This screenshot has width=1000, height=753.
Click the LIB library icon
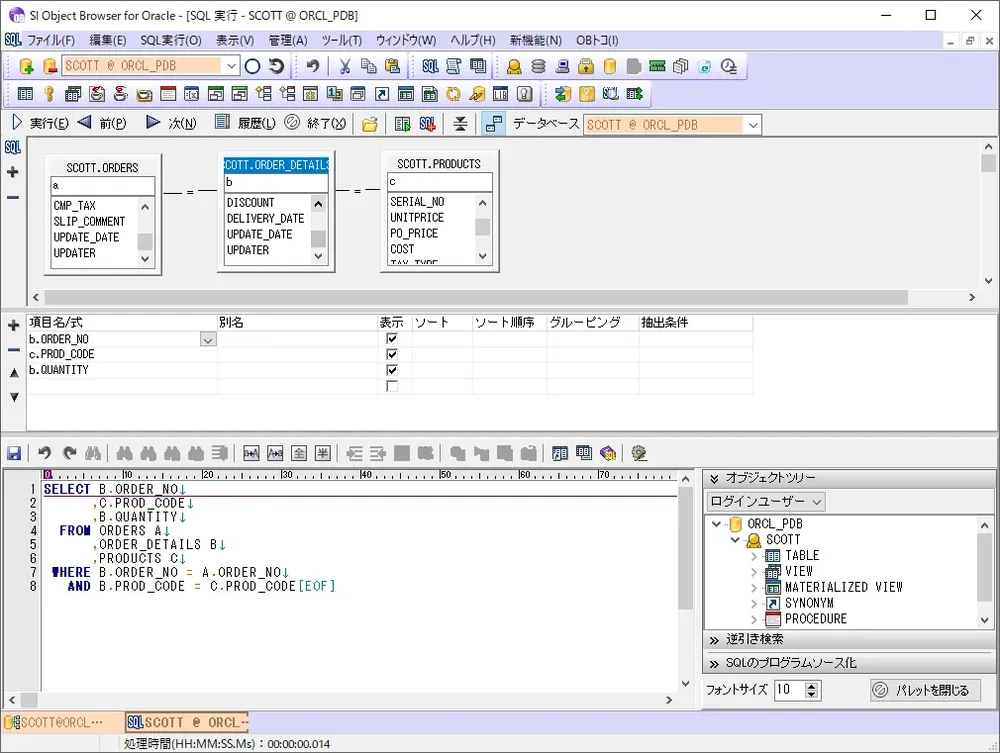(x=501, y=94)
